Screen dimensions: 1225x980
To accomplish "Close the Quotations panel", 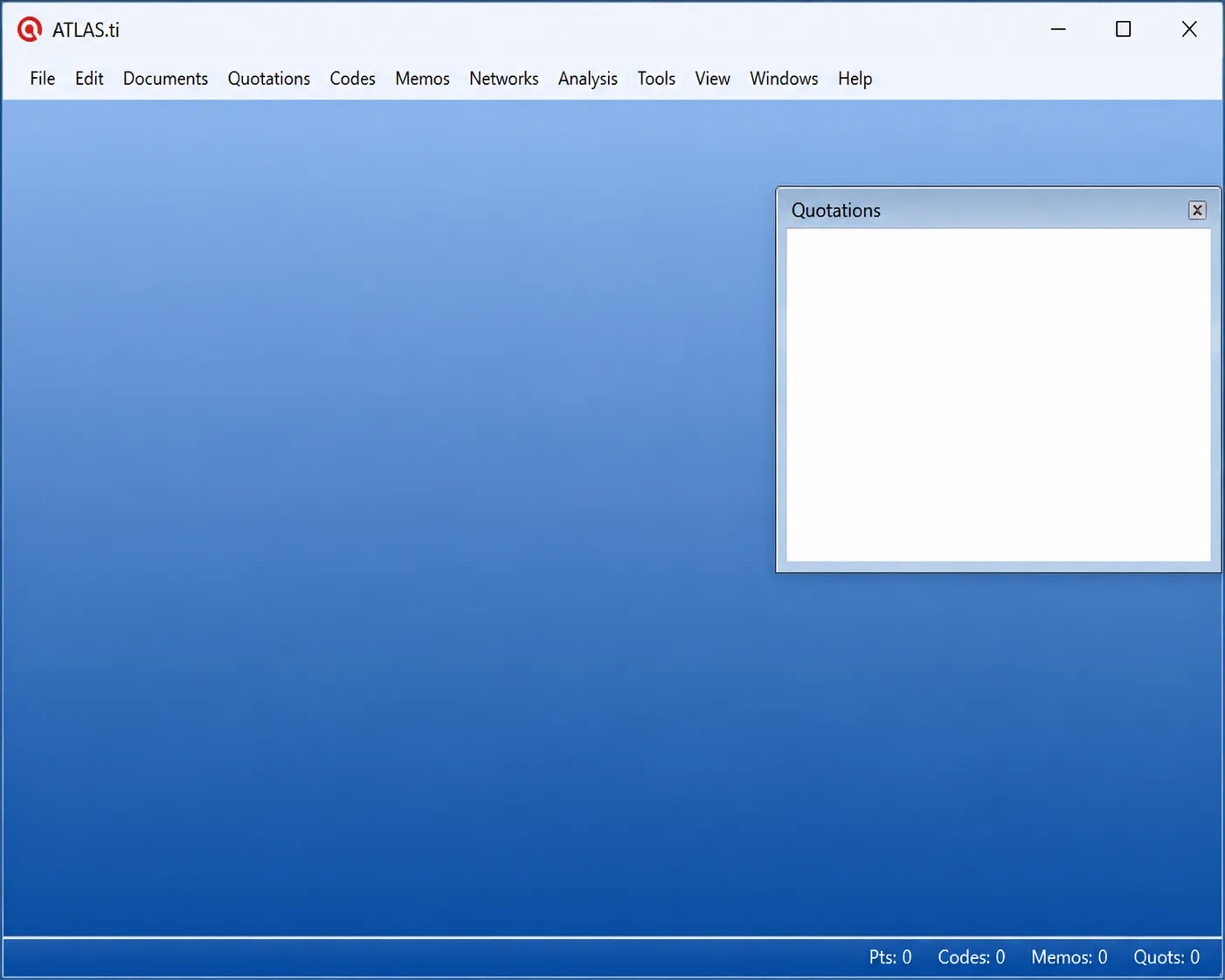I will click(x=1197, y=210).
